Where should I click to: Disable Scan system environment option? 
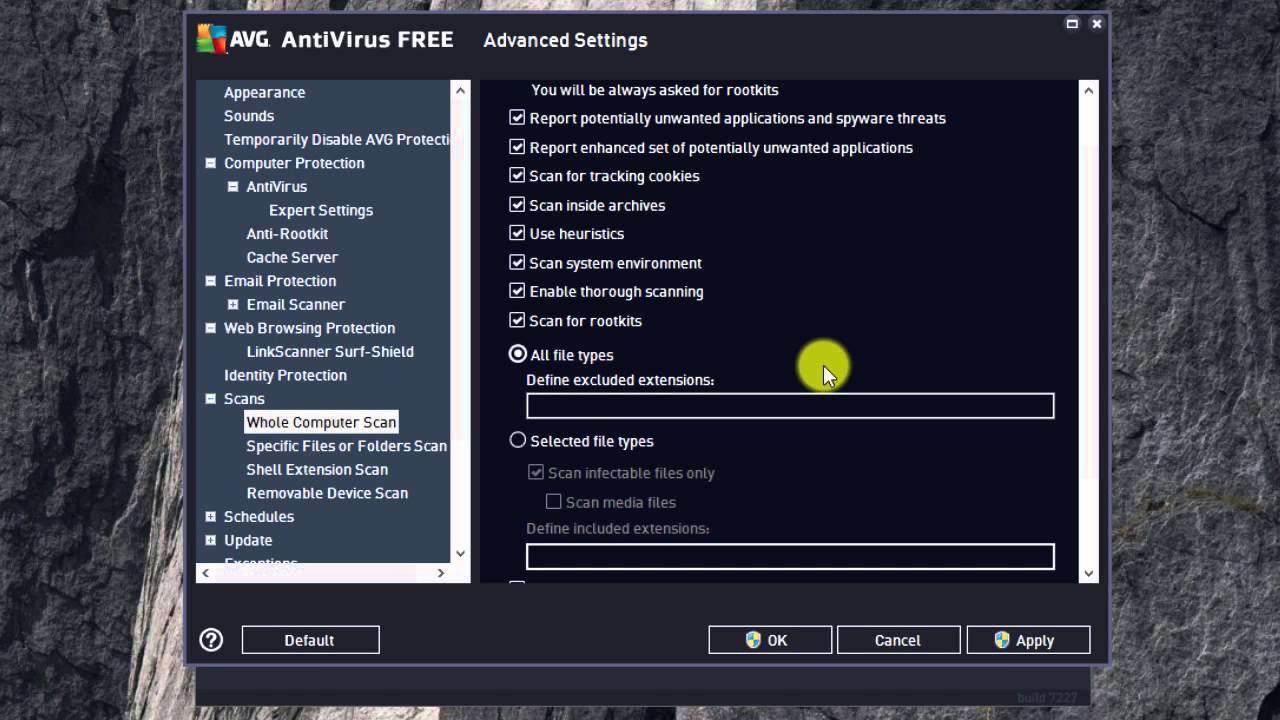click(517, 263)
